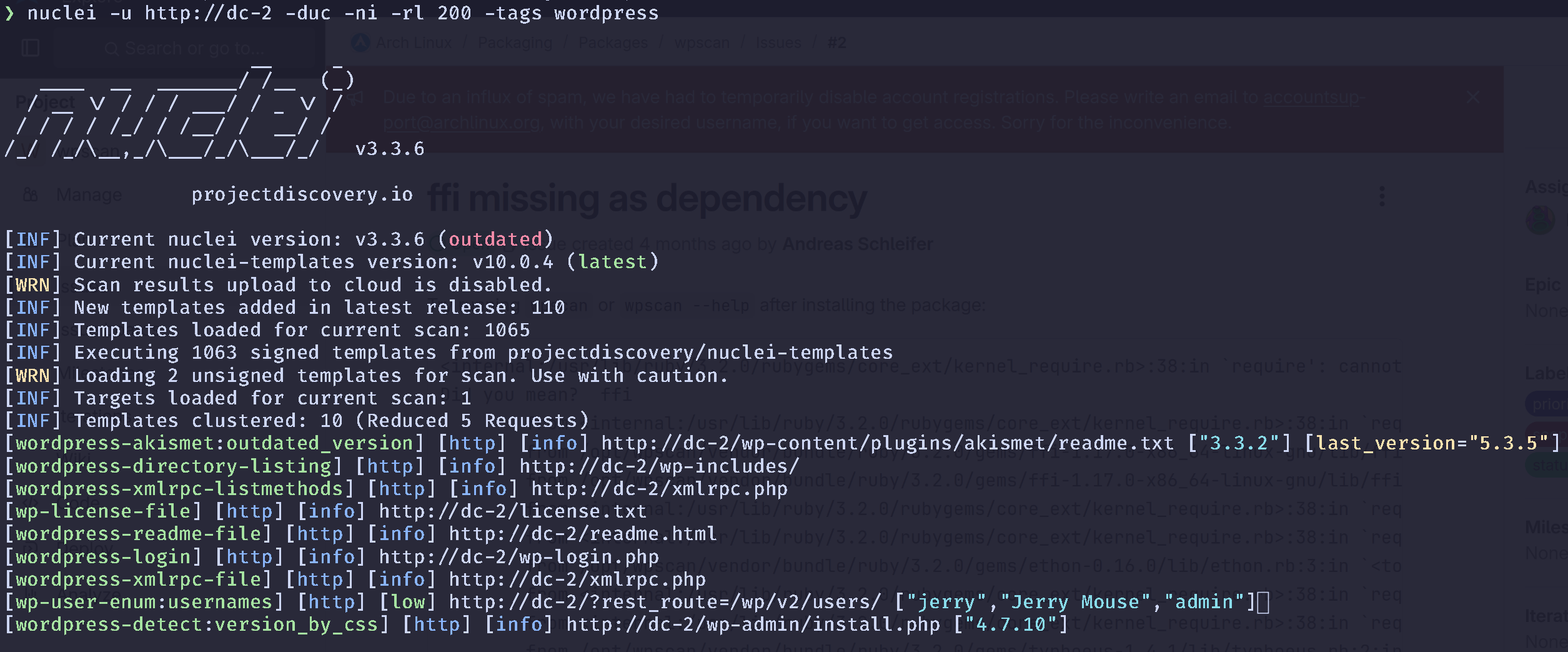Click 'Scan results upload to cloud is disabled.'
The image size is (1568, 652).
313,285
